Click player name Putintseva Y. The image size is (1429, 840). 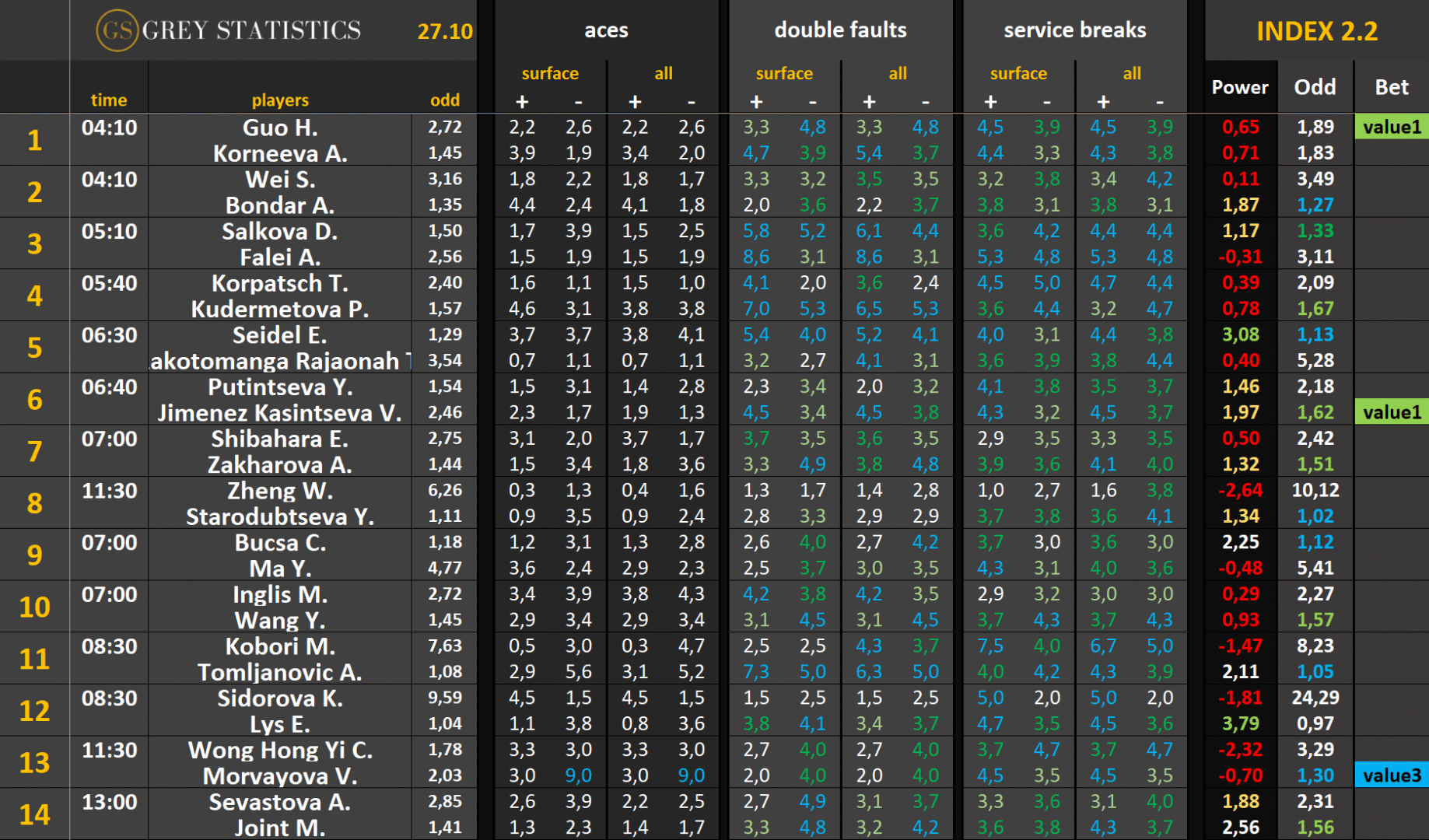(x=280, y=387)
